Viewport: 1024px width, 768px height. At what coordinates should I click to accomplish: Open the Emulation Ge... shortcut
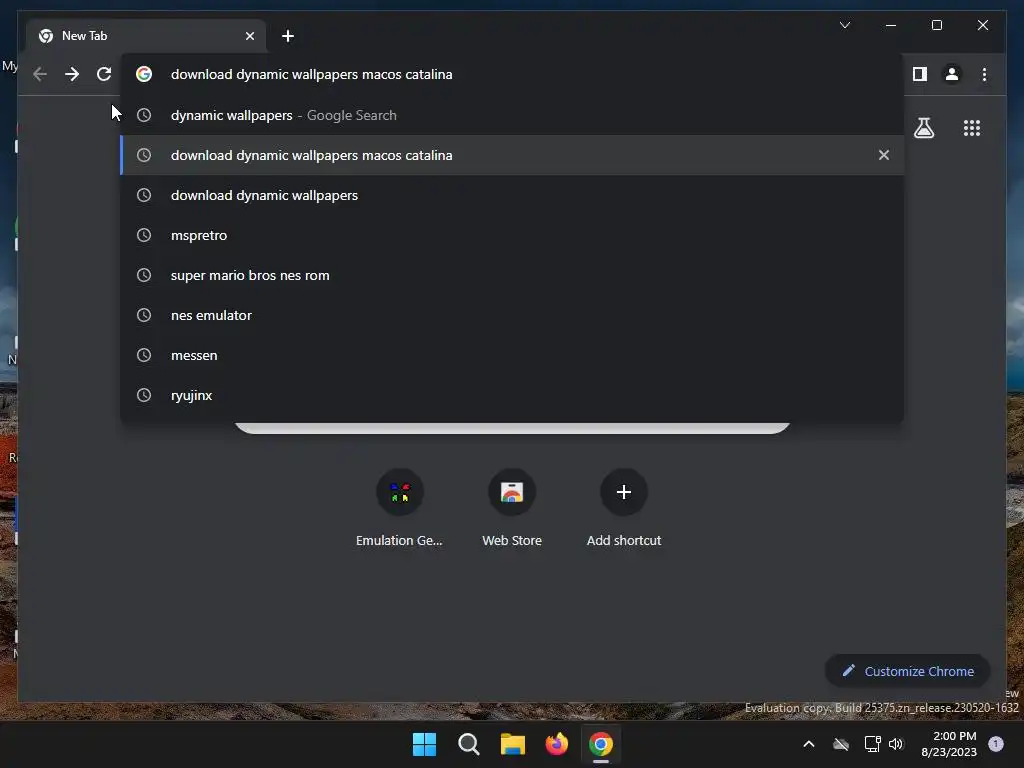pyautogui.click(x=400, y=508)
